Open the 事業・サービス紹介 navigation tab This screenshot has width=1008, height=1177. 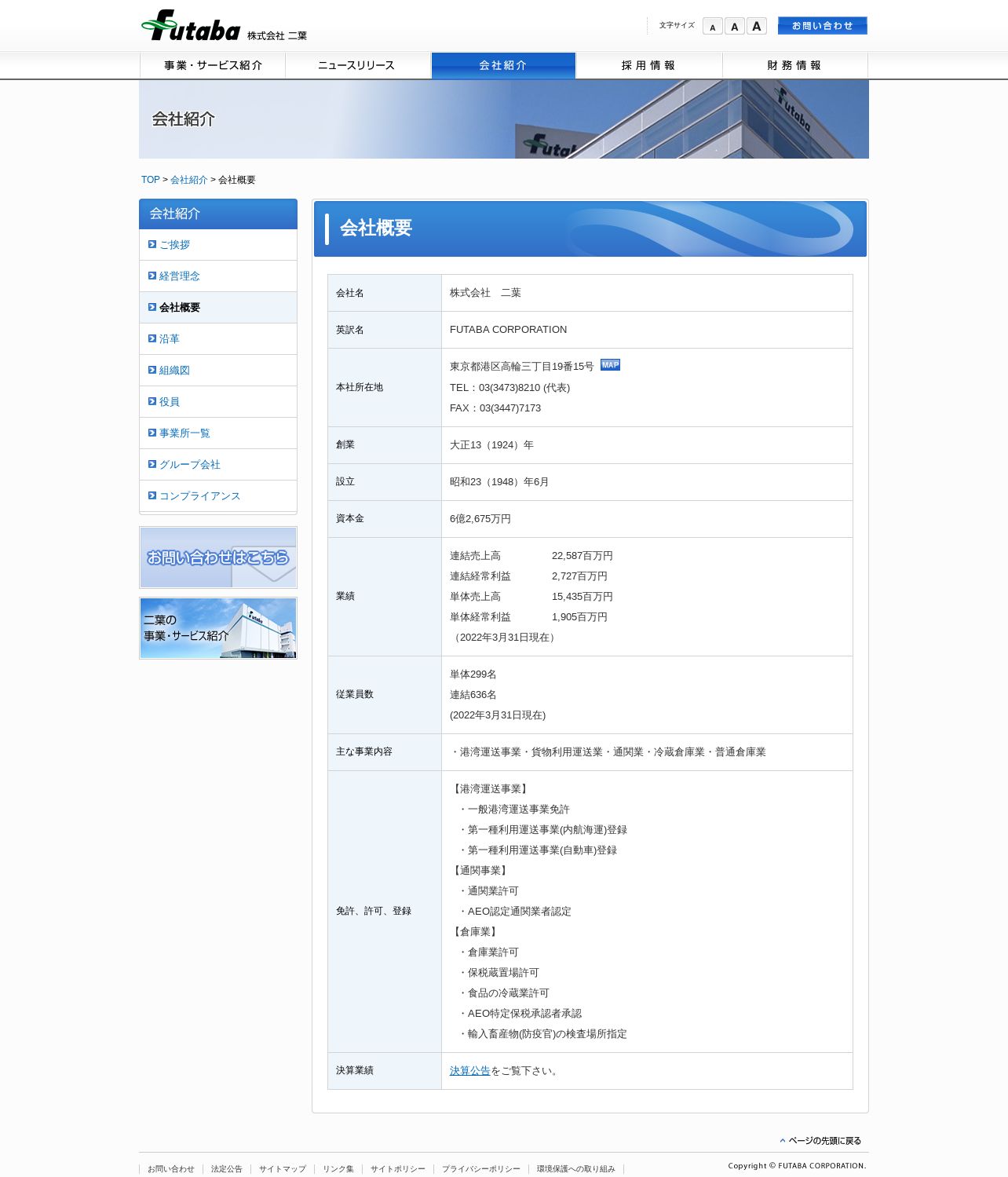click(213, 65)
